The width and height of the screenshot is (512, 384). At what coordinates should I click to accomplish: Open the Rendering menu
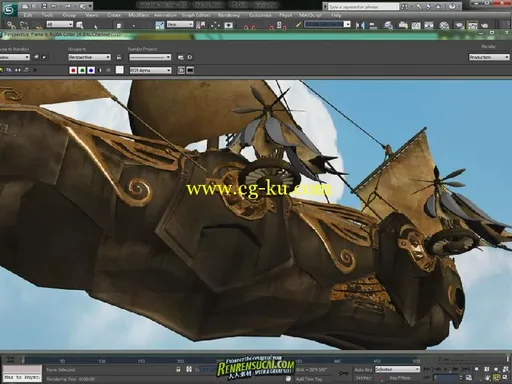(x=229, y=15)
